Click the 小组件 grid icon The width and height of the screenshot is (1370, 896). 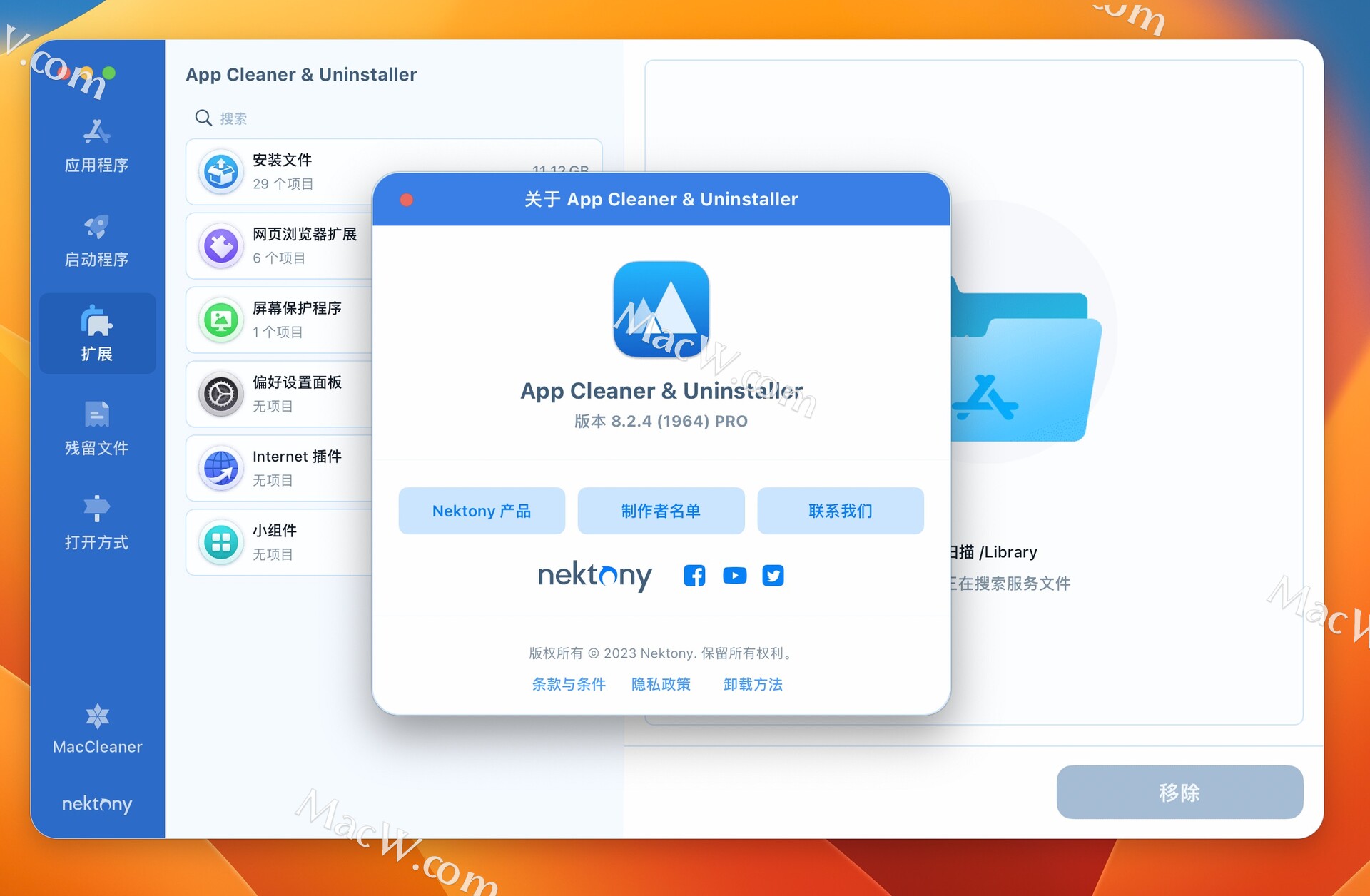pyautogui.click(x=221, y=543)
